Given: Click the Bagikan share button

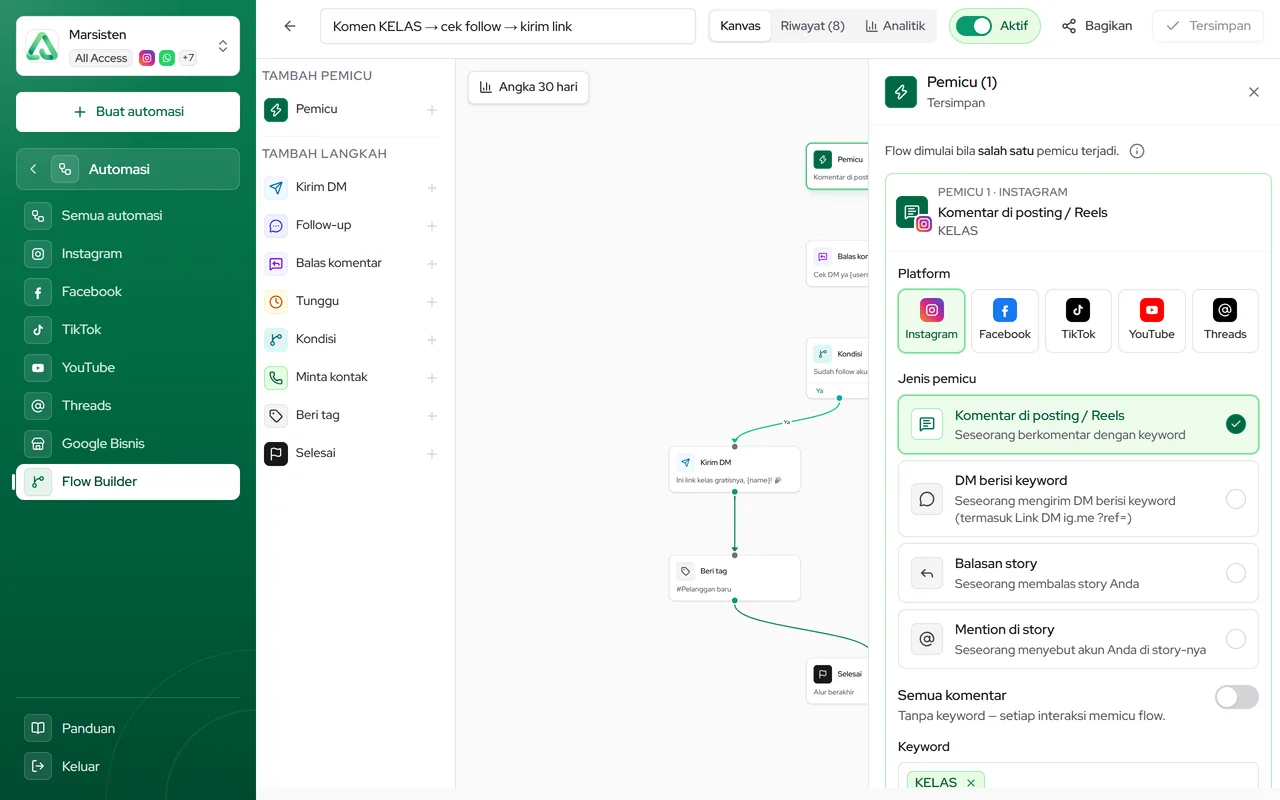Looking at the screenshot, I should point(1097,26).
